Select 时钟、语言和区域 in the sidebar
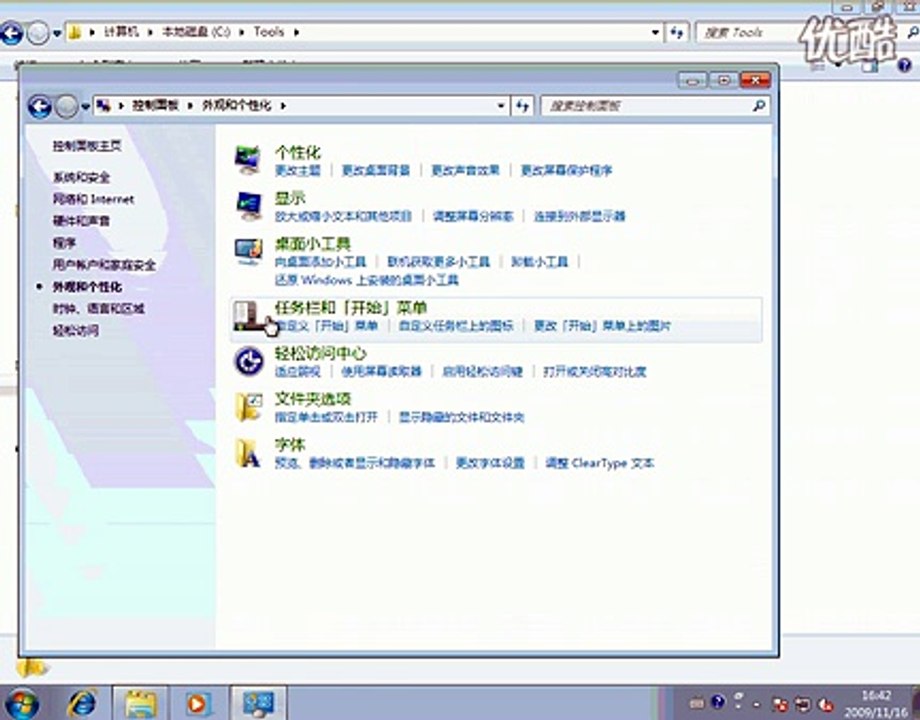Screen dimensions: 920x720 coord(99,308)
